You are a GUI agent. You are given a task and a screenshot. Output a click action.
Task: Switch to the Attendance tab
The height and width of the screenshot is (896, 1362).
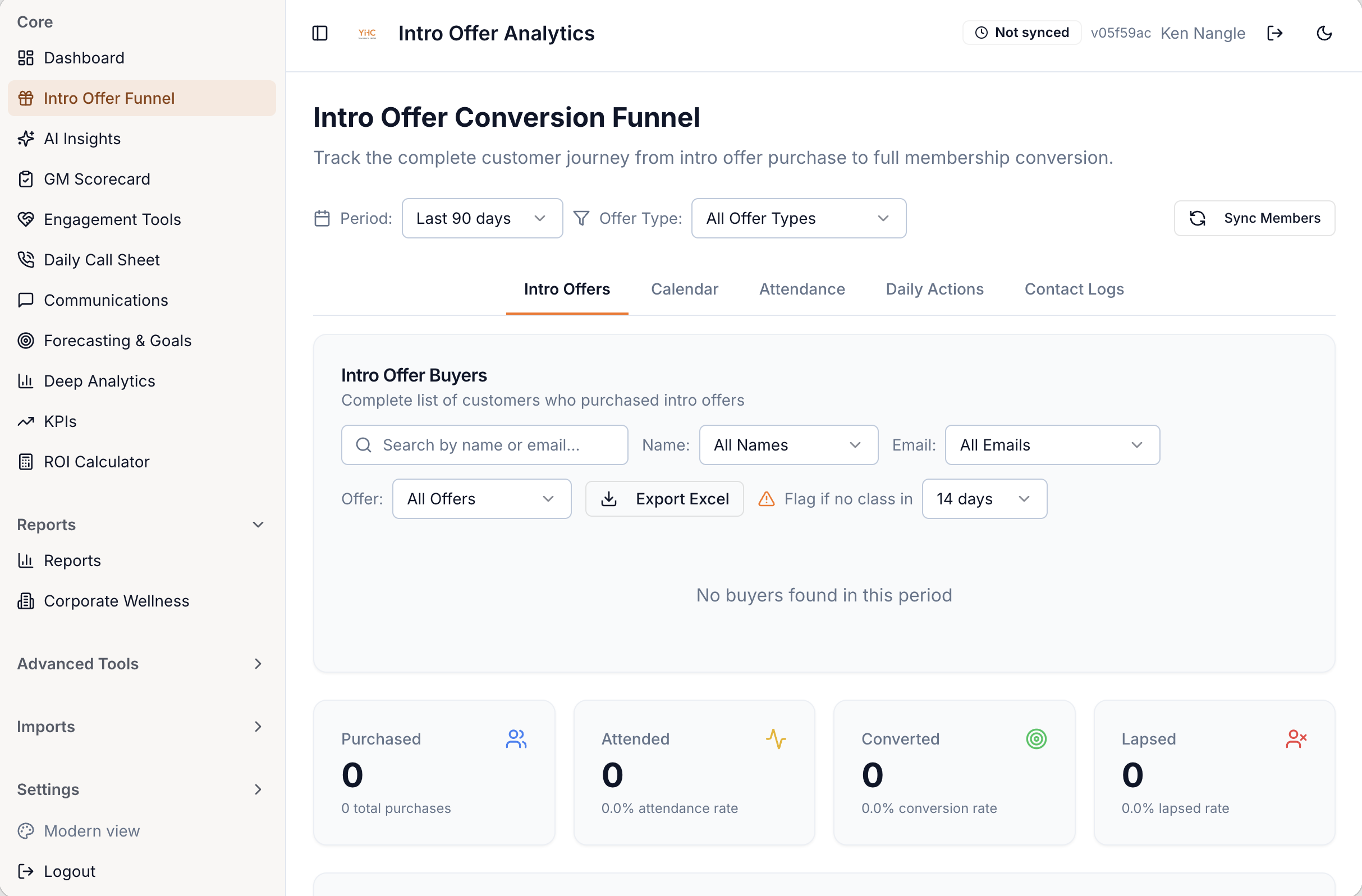(802, 289)
